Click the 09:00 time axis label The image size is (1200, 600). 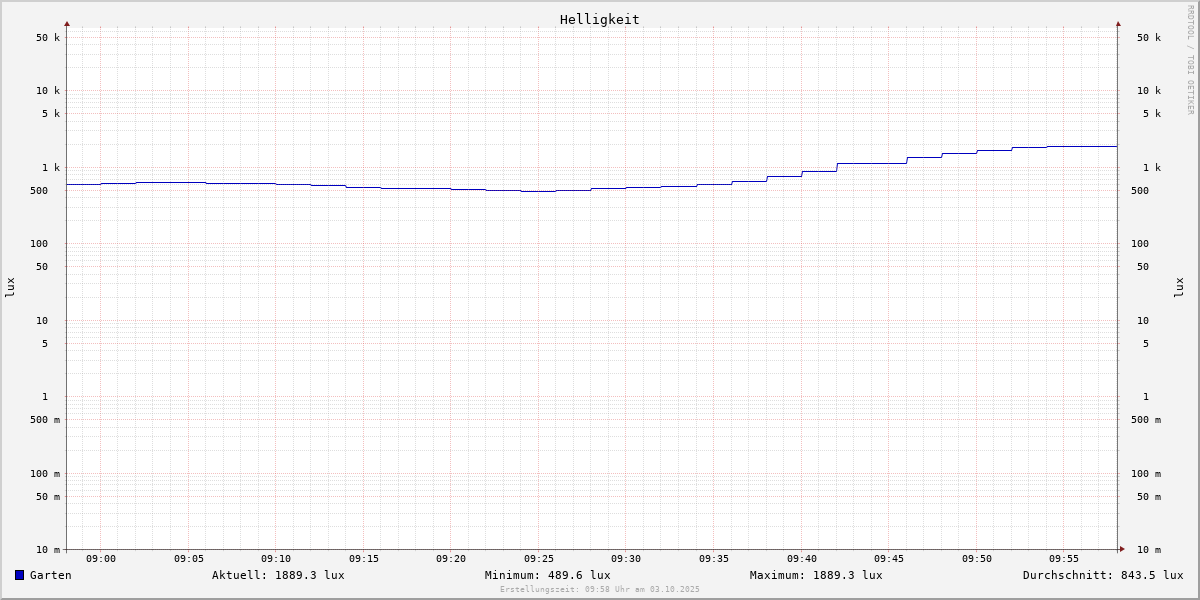101,559
